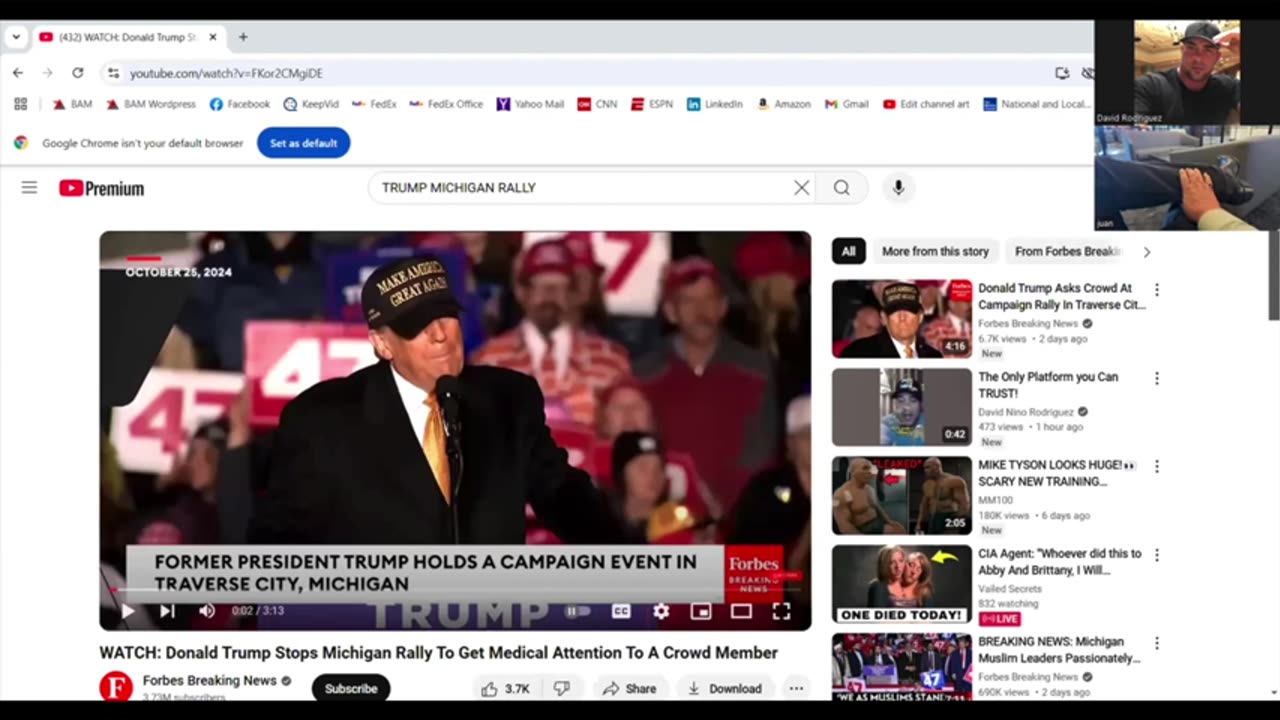The width and height of the screenshot is (1280, 720).
Task: Open the Chrome apps grid shortcut
Action: [x=20, y=104]
